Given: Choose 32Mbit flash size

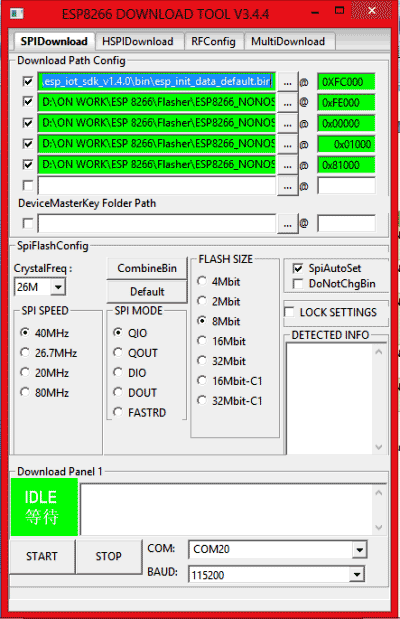Looking at the screenshot, I should pyautogui.click(x=222, y=361).
